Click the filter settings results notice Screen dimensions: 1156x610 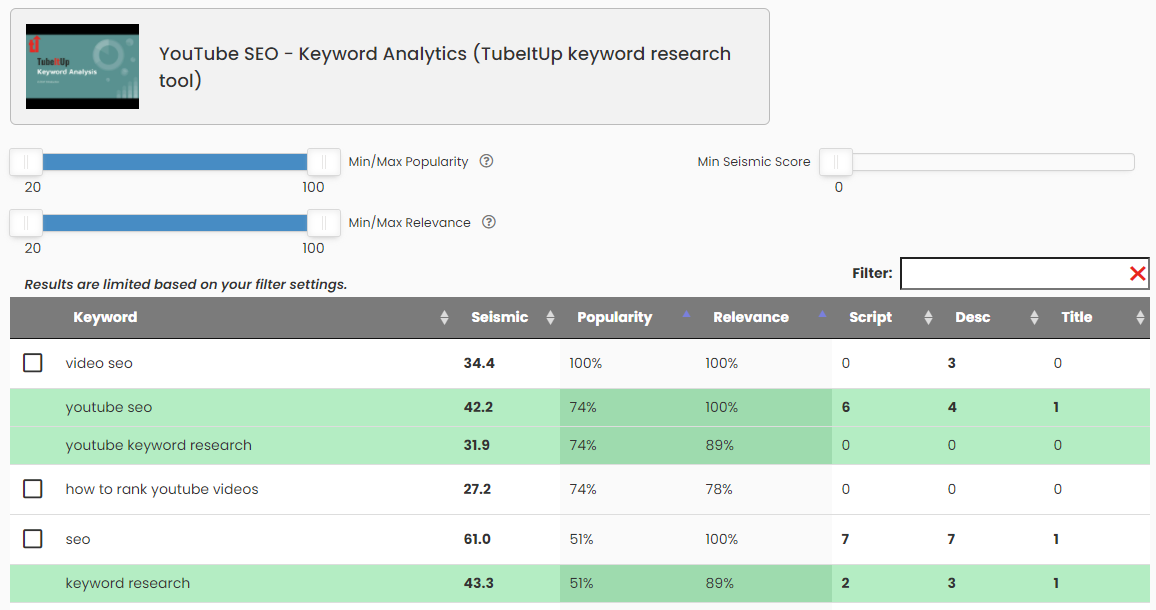186,285
